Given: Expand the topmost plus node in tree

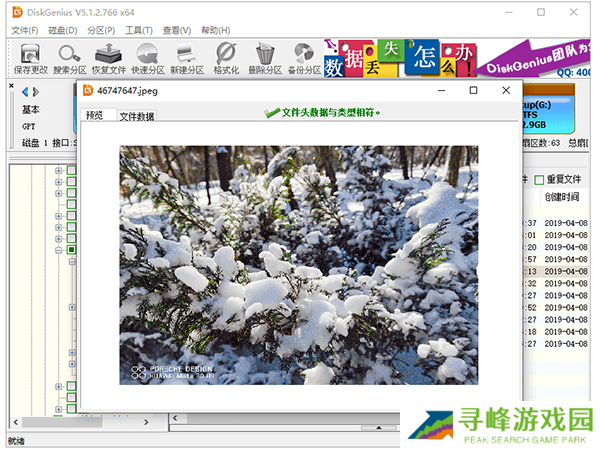Looking at the screenshot, I should click(x=59, y=171).
